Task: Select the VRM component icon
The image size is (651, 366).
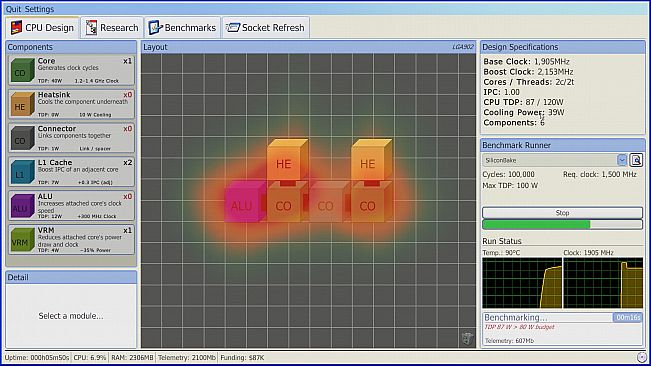Action: (22, 240)
